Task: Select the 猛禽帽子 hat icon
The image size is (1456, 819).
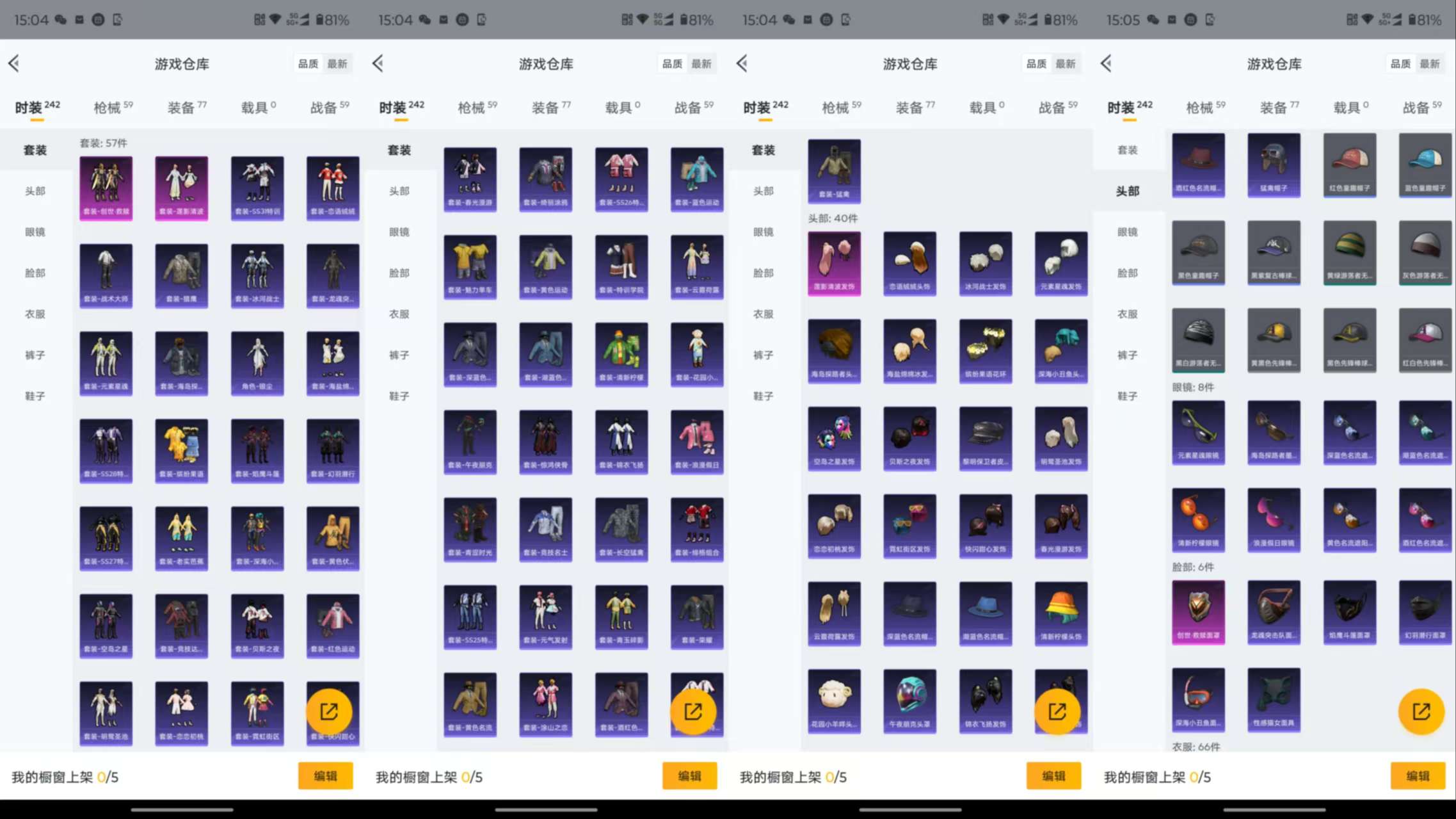Action: tap(1274, 165)
